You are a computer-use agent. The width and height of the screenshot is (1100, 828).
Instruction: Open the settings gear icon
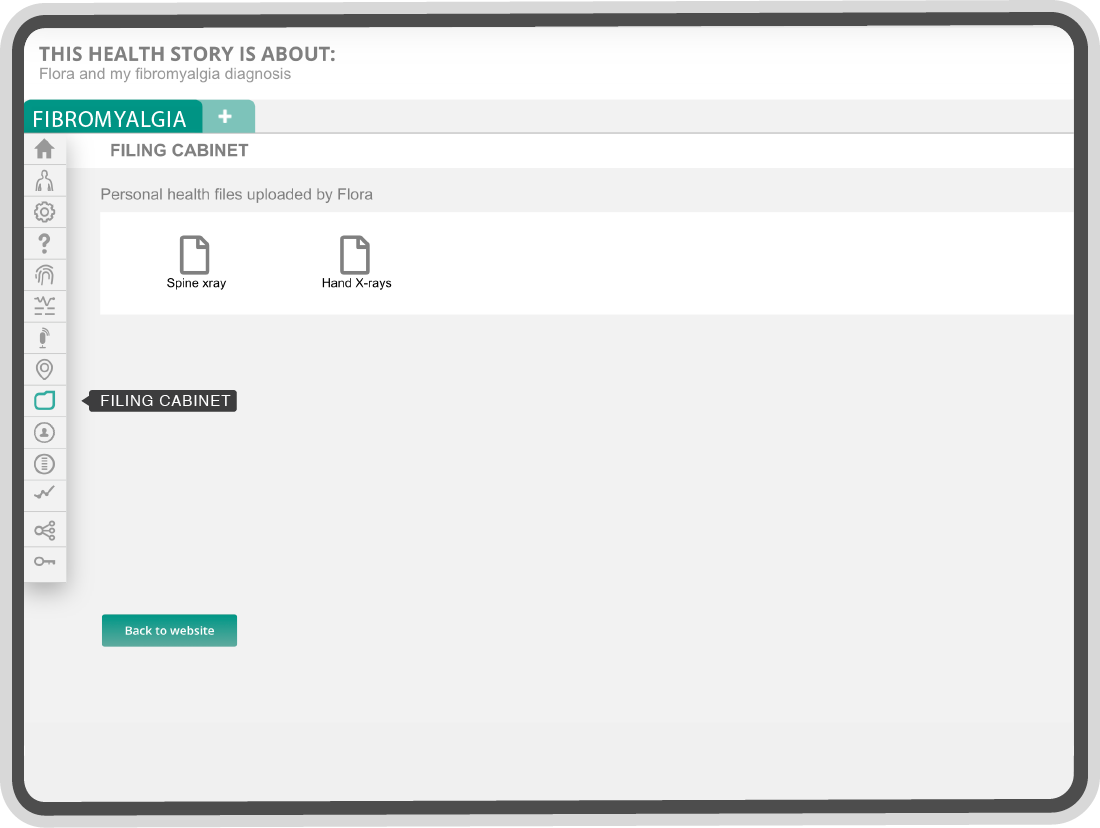pos(44,212)
